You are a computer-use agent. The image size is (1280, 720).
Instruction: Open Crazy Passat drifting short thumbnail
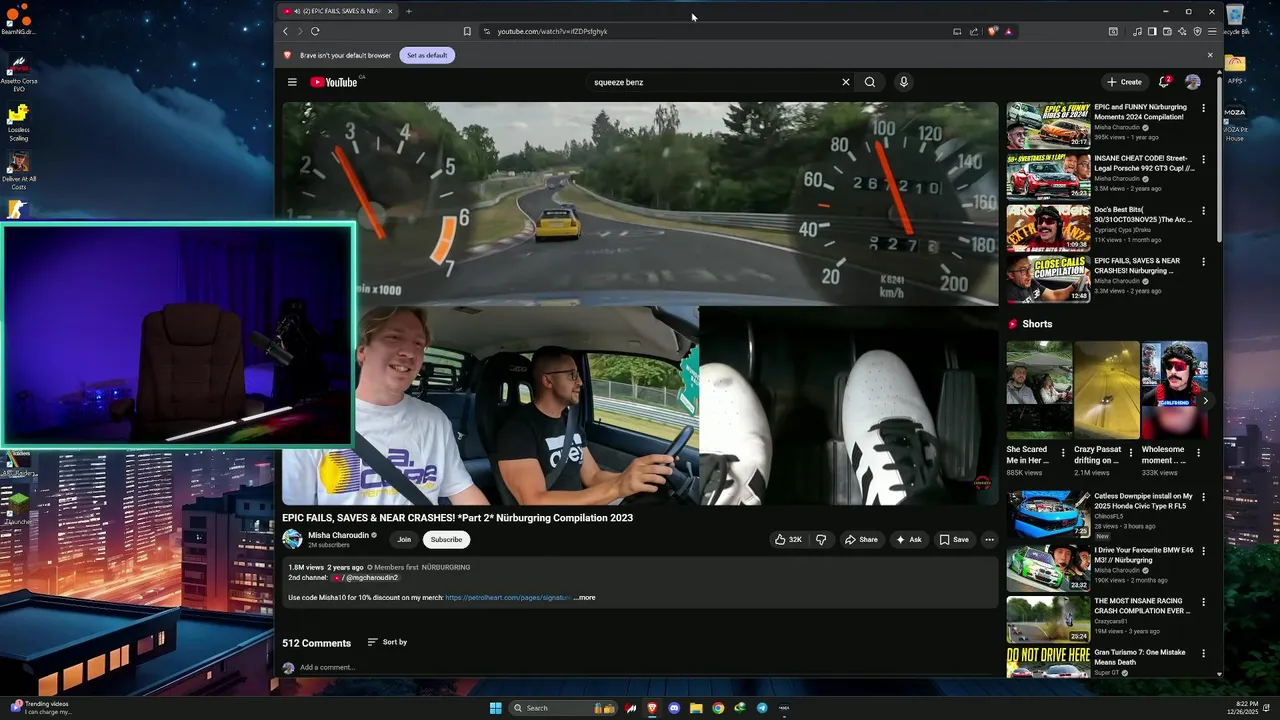1107,390
